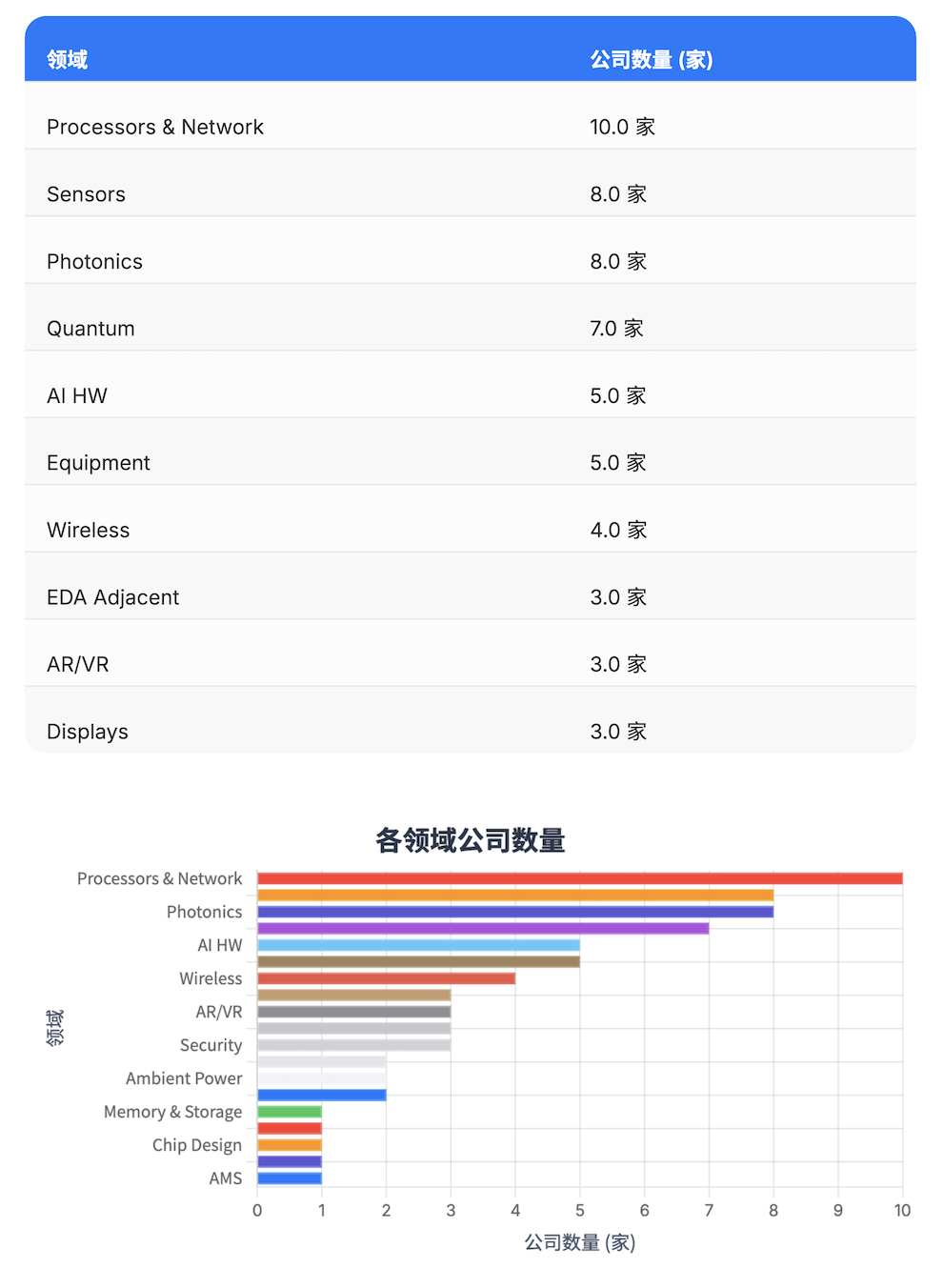Click the purple bar reaching 7
The image size is (943, 1288).
click(x=483, y=928)
